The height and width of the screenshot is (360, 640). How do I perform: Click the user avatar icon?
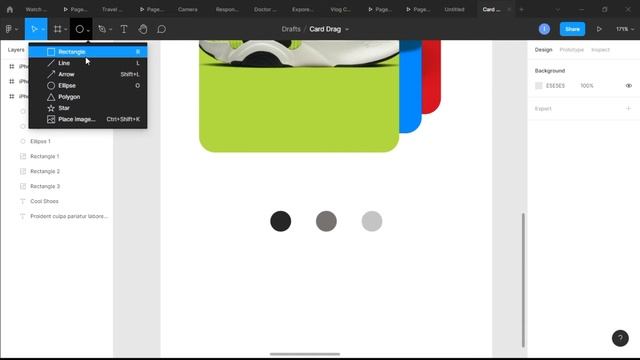544,29
